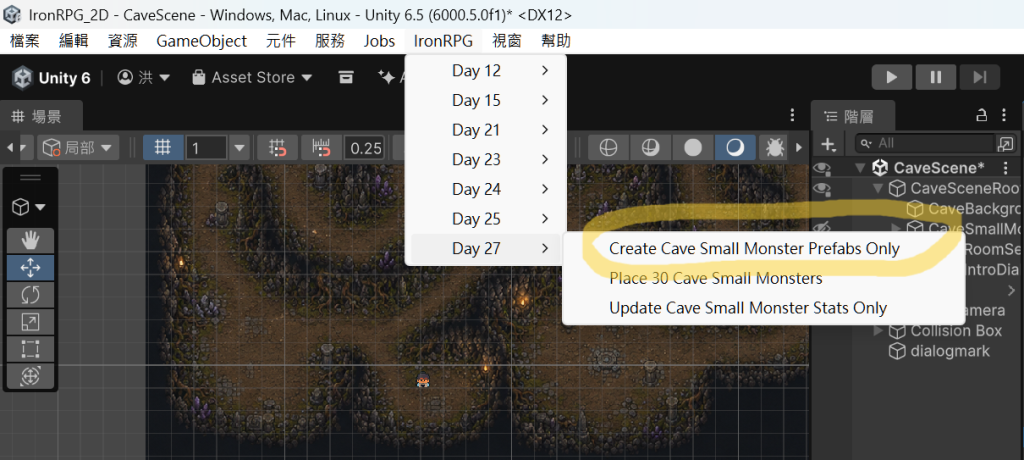Click the tools overlay drag handle

click(31, 178)
